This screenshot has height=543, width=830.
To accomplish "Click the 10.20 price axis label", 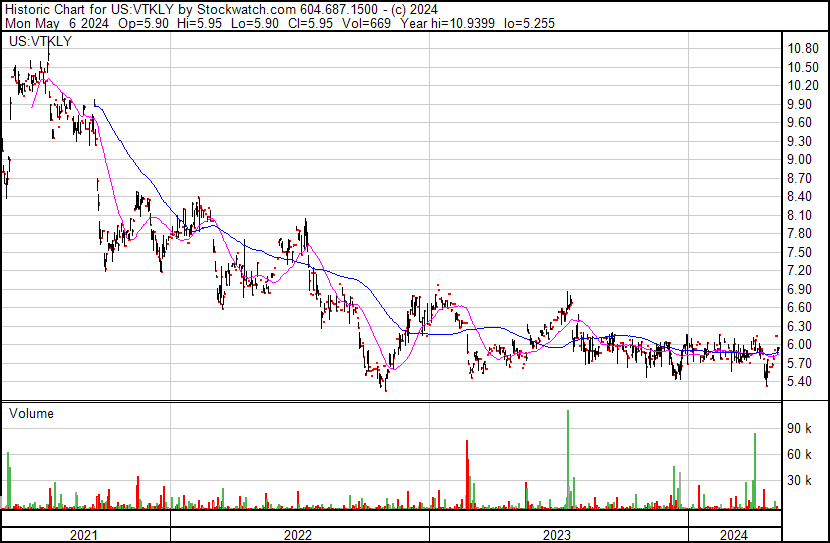I will click(x=803, y=86).
